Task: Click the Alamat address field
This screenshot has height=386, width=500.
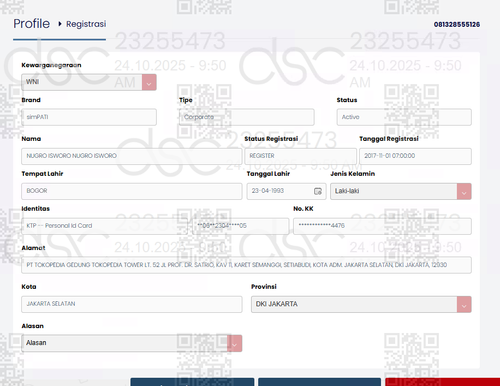Action: [x=246, y=265]
